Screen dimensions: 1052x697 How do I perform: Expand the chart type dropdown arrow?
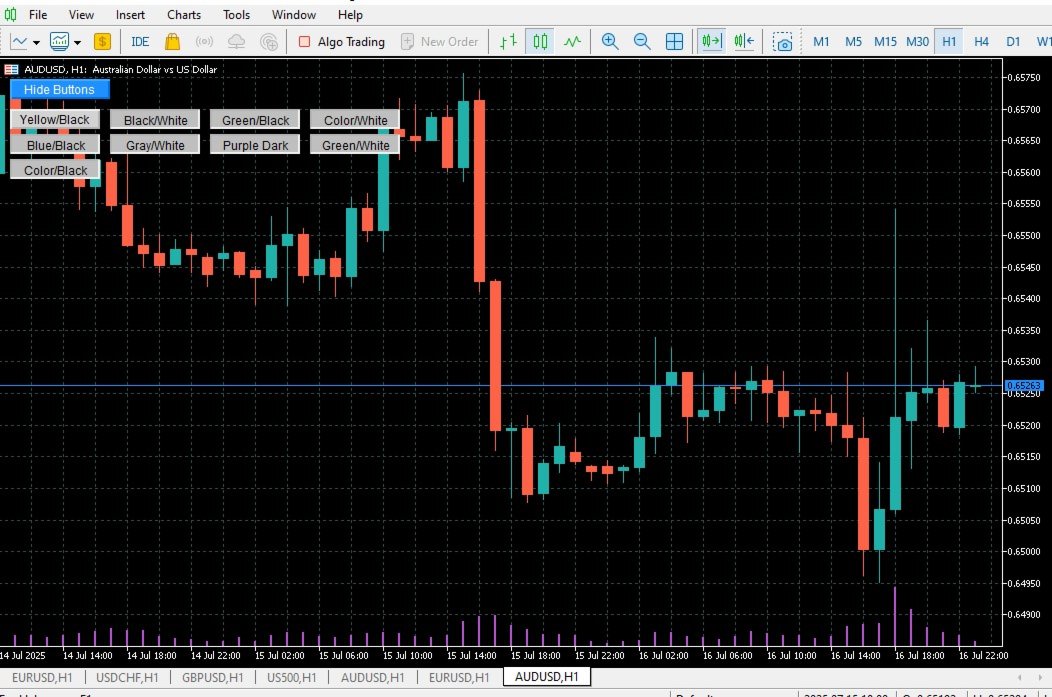(x=36, y=42)
